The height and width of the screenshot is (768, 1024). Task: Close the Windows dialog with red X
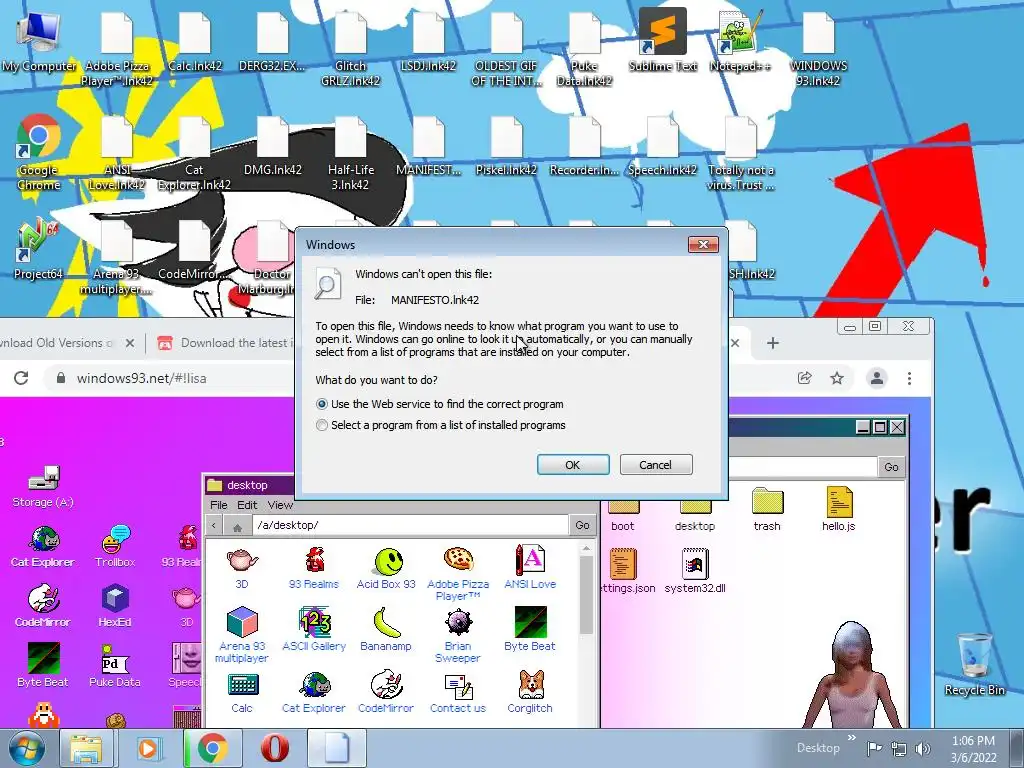703,244
